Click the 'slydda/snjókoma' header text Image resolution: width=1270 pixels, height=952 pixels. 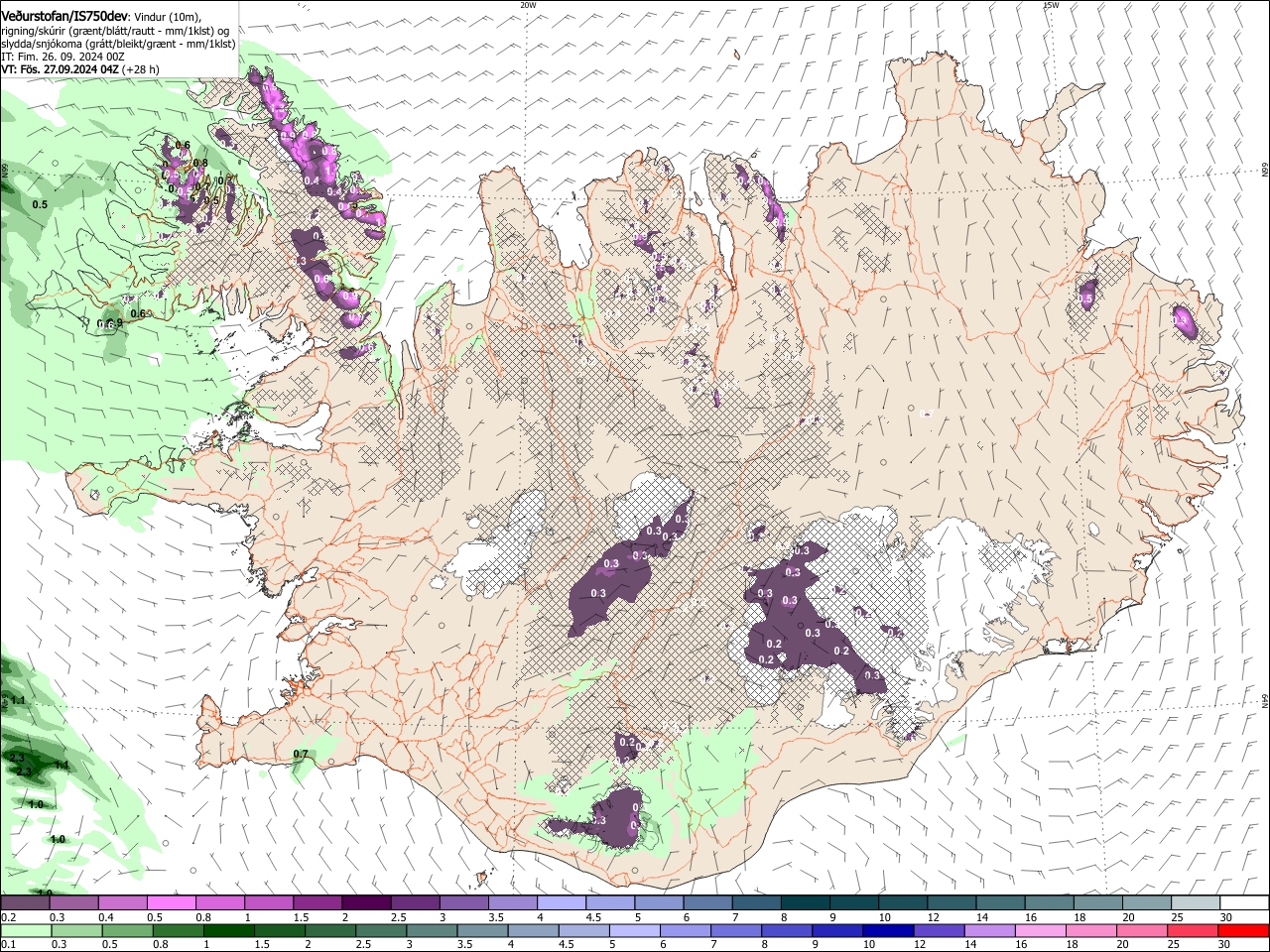tap(42, 44)
